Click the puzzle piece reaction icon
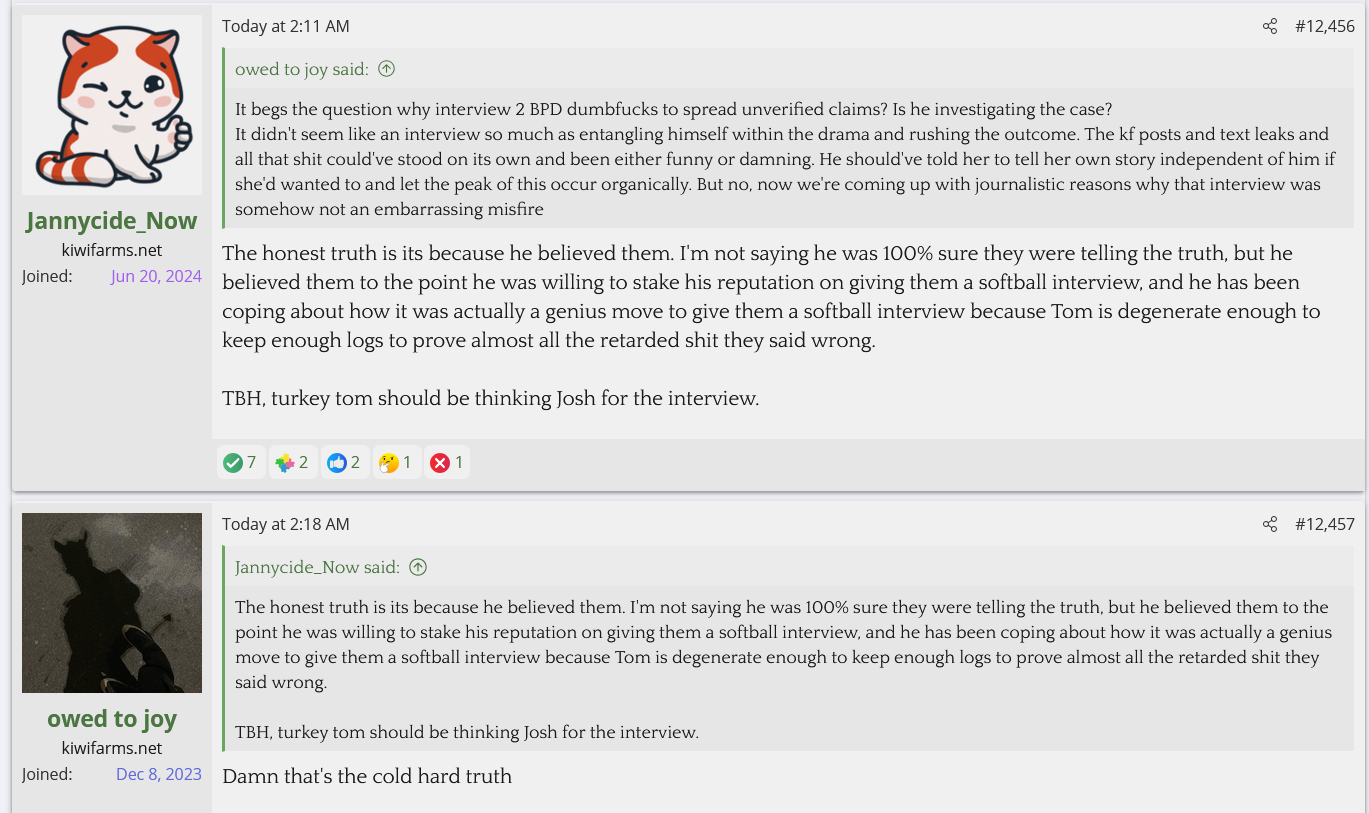The width and height of the screenshot is (1369, 813). coord(285,463)
